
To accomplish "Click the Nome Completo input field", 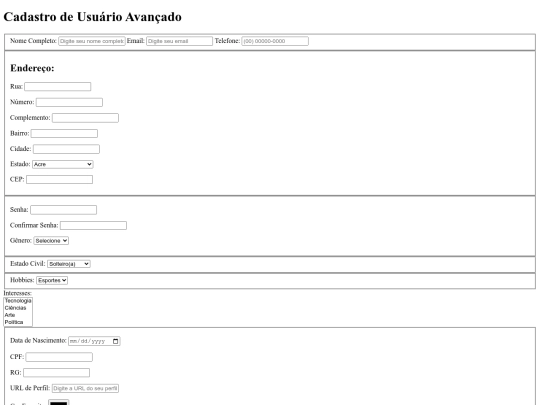I will point(92,41).
